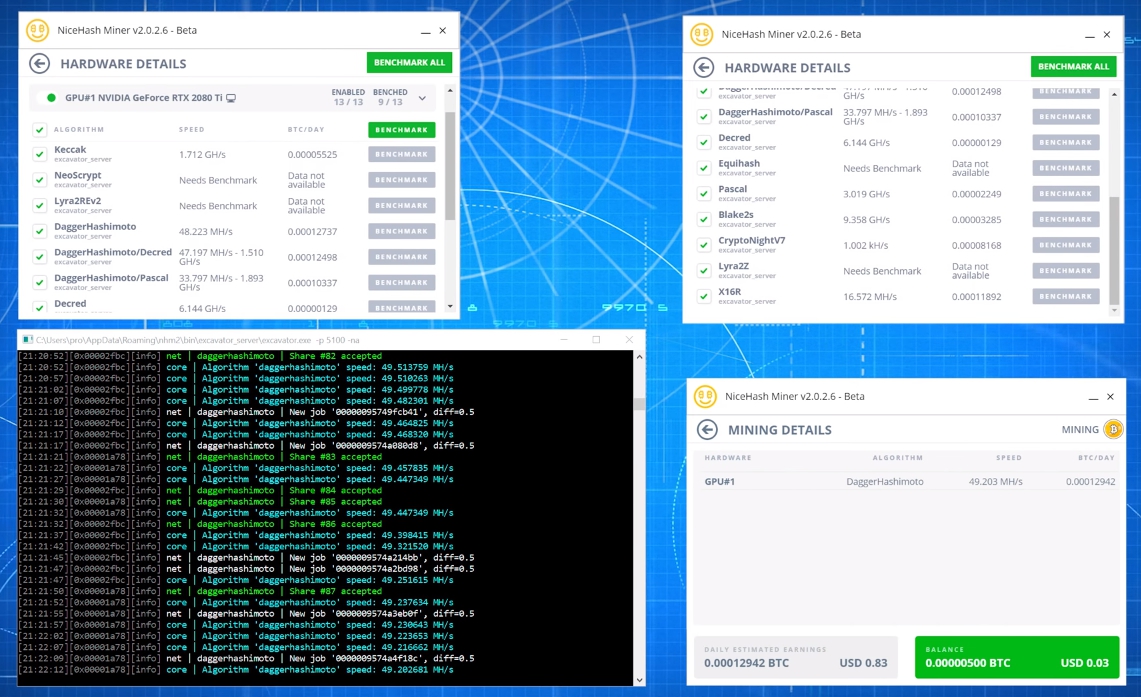The height and width of the screenshot is (697, 1141).
Task: Click scroll up arrow in left hardware list
Action: click(x=450, y=90)
